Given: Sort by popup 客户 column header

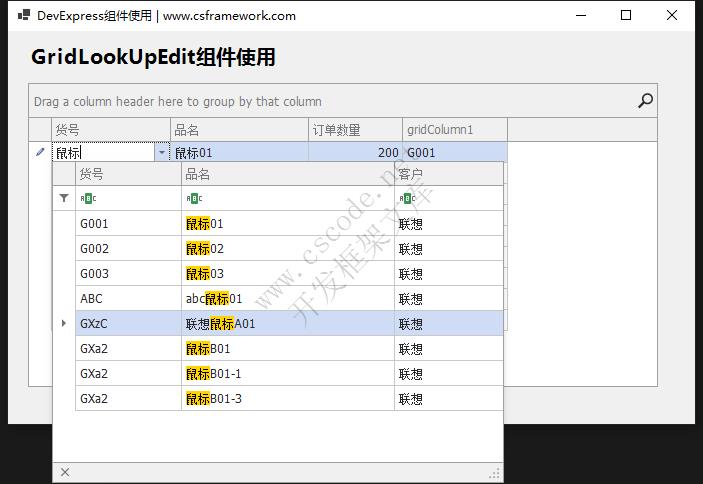Looking at the screenshot, I should point(449,174).
